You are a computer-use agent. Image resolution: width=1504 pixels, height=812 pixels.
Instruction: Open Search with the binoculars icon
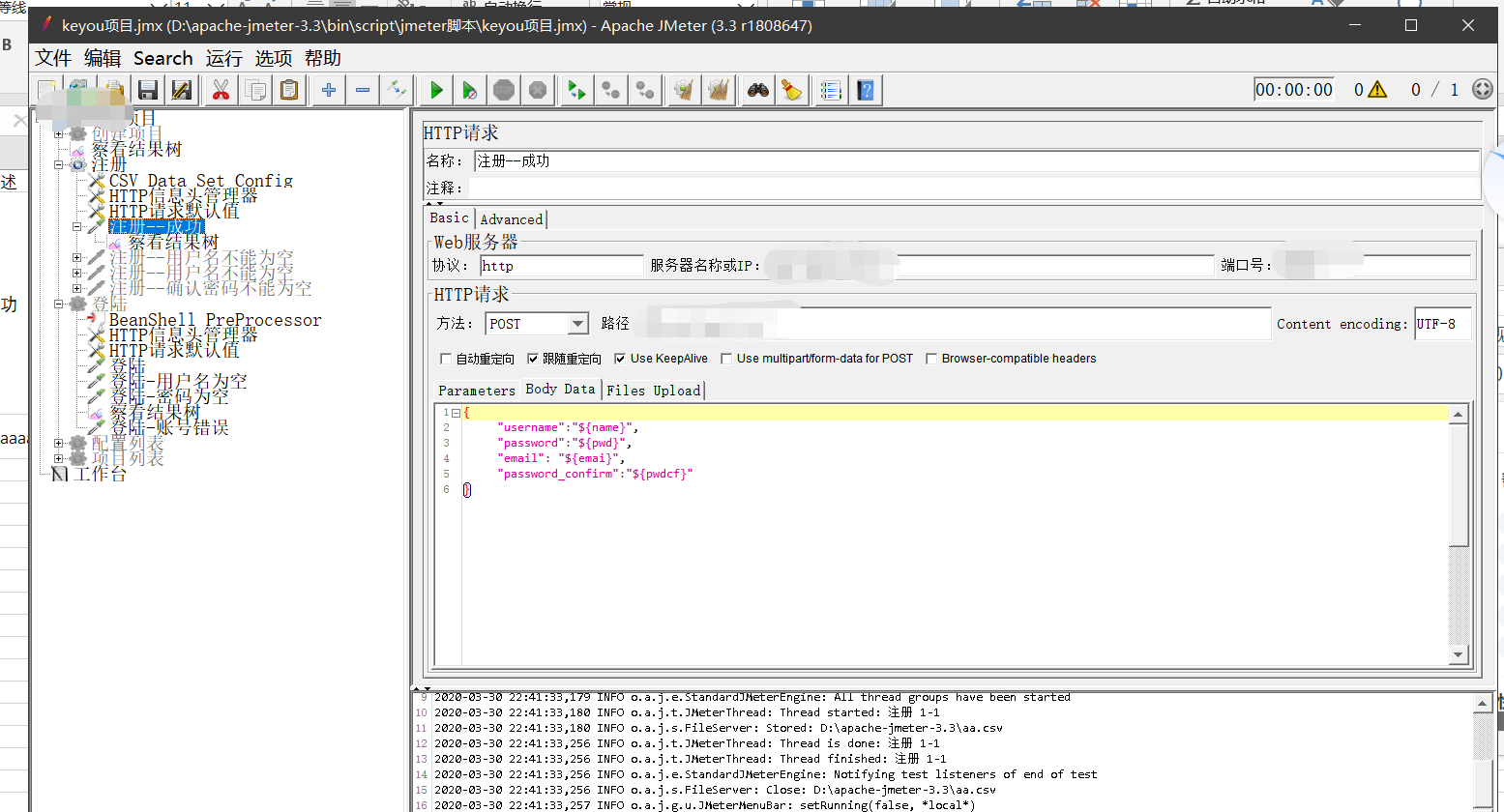[x=759, y=89]
